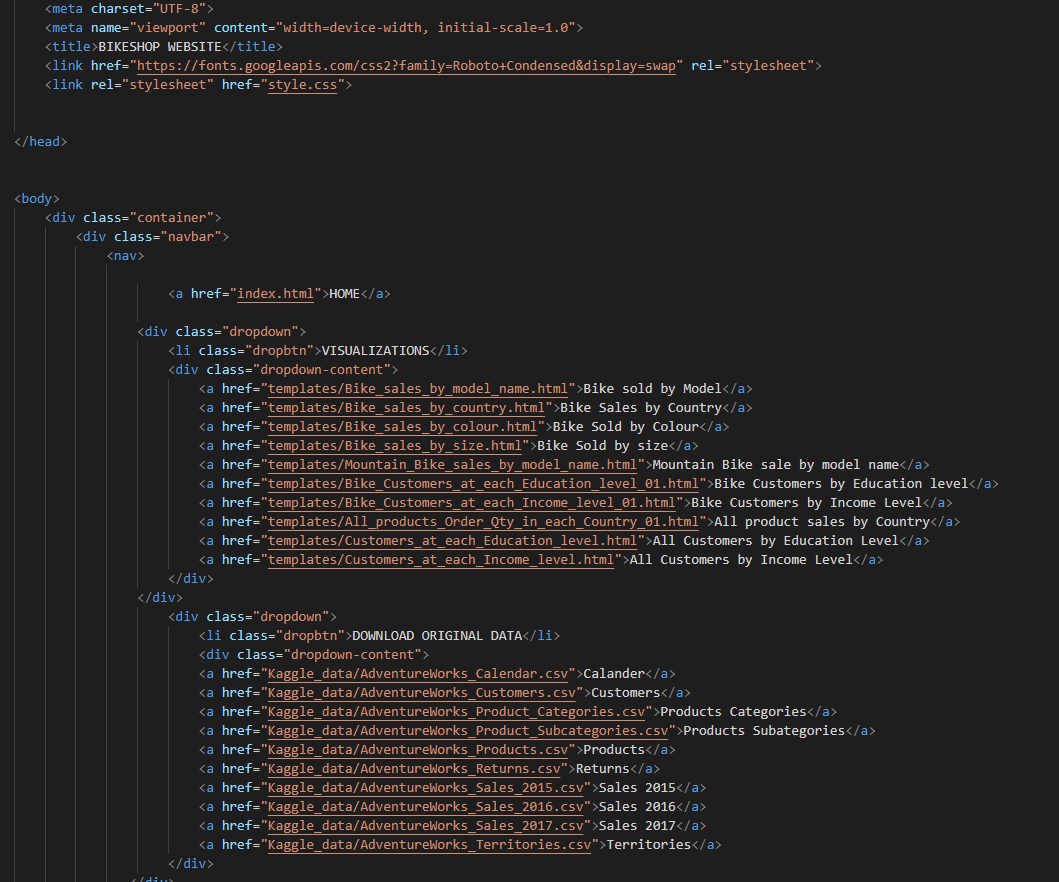Click the 'Bike Sold by size' text
Image resolution: width=1059 pixels, height=882 pixels.
pos(602,445)
